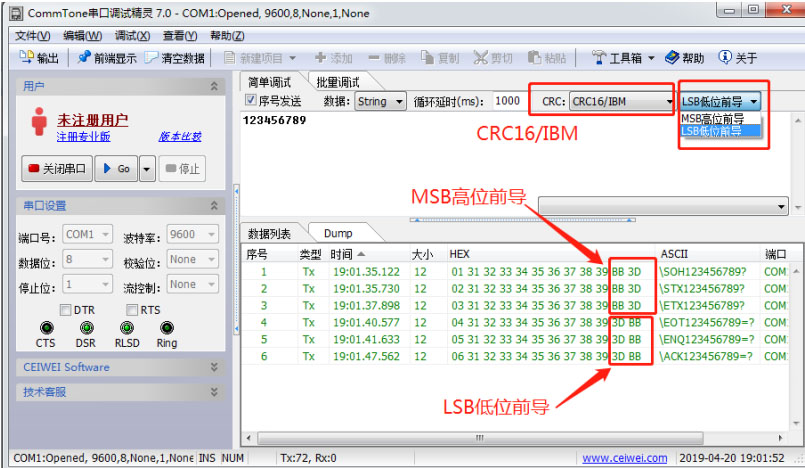Open the 注册专业版 link
This screenshot has height=468, width=805.
[x=83, y=136]
